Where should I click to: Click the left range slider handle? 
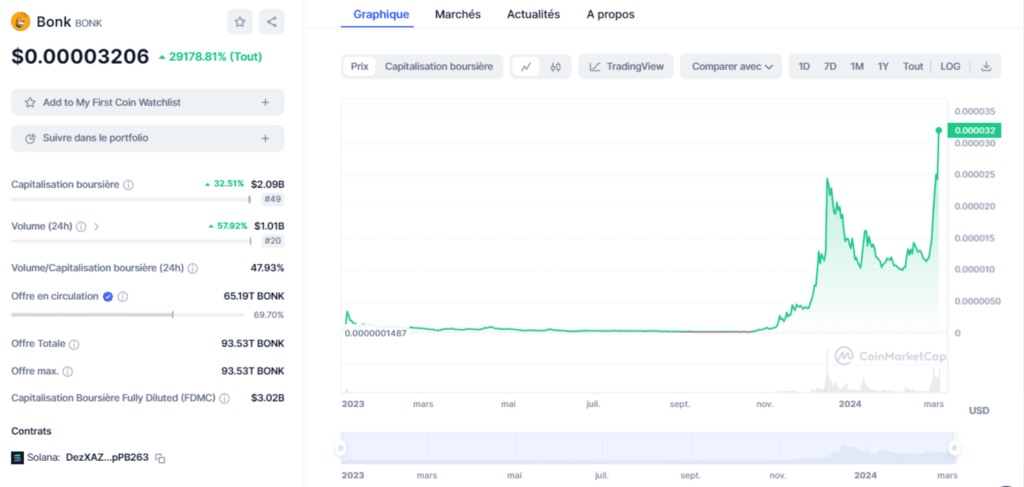coord(340,448)
